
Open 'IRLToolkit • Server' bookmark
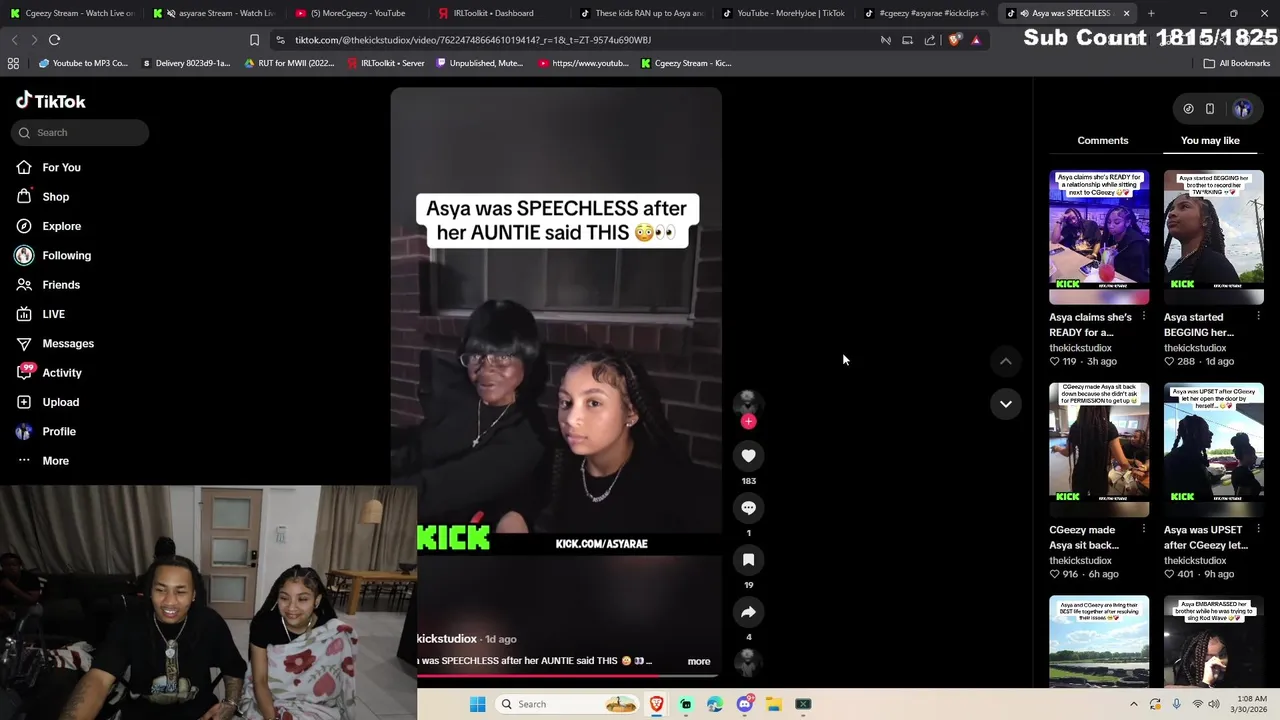tap(385, 63)
